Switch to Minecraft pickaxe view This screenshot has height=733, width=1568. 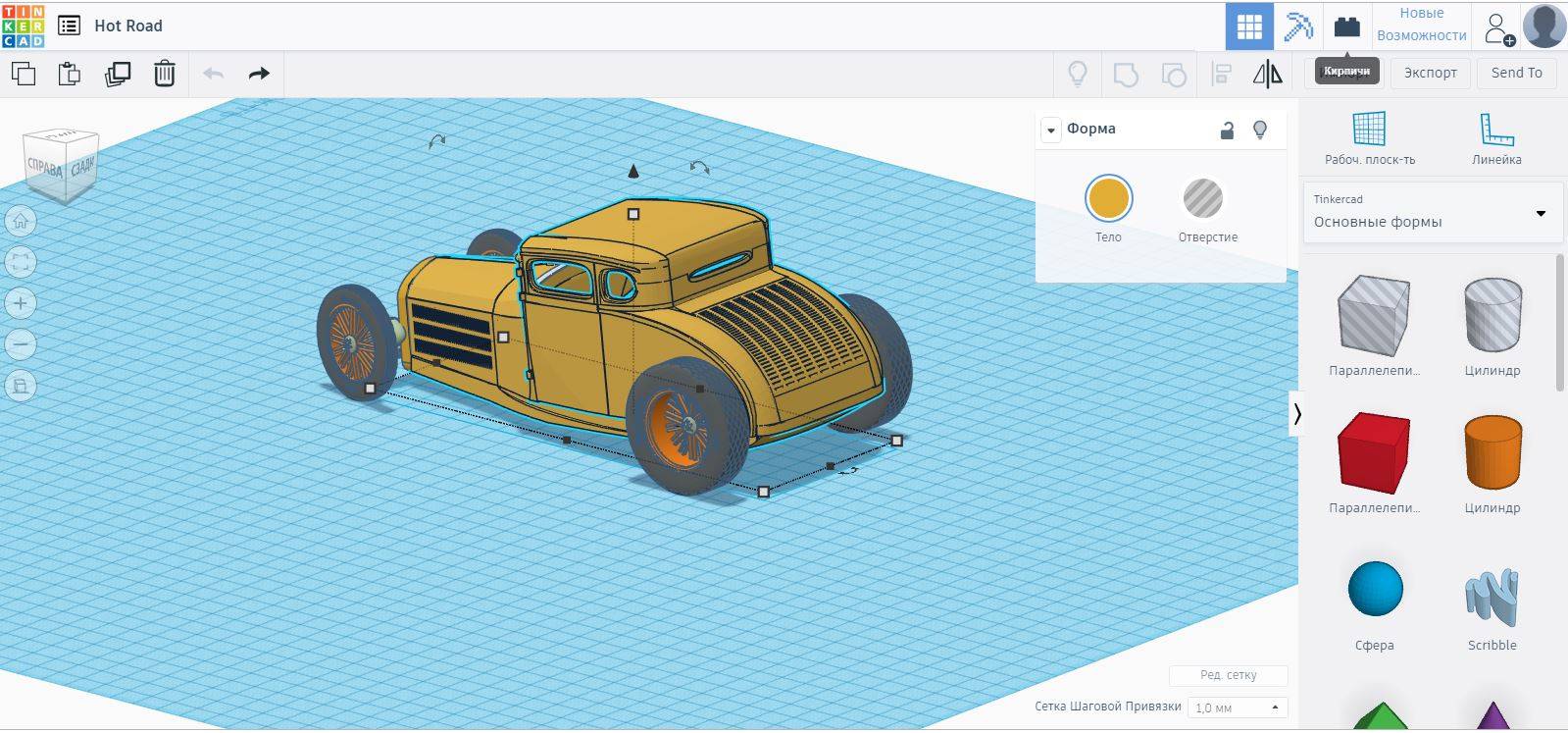[x=1298, y=26]
